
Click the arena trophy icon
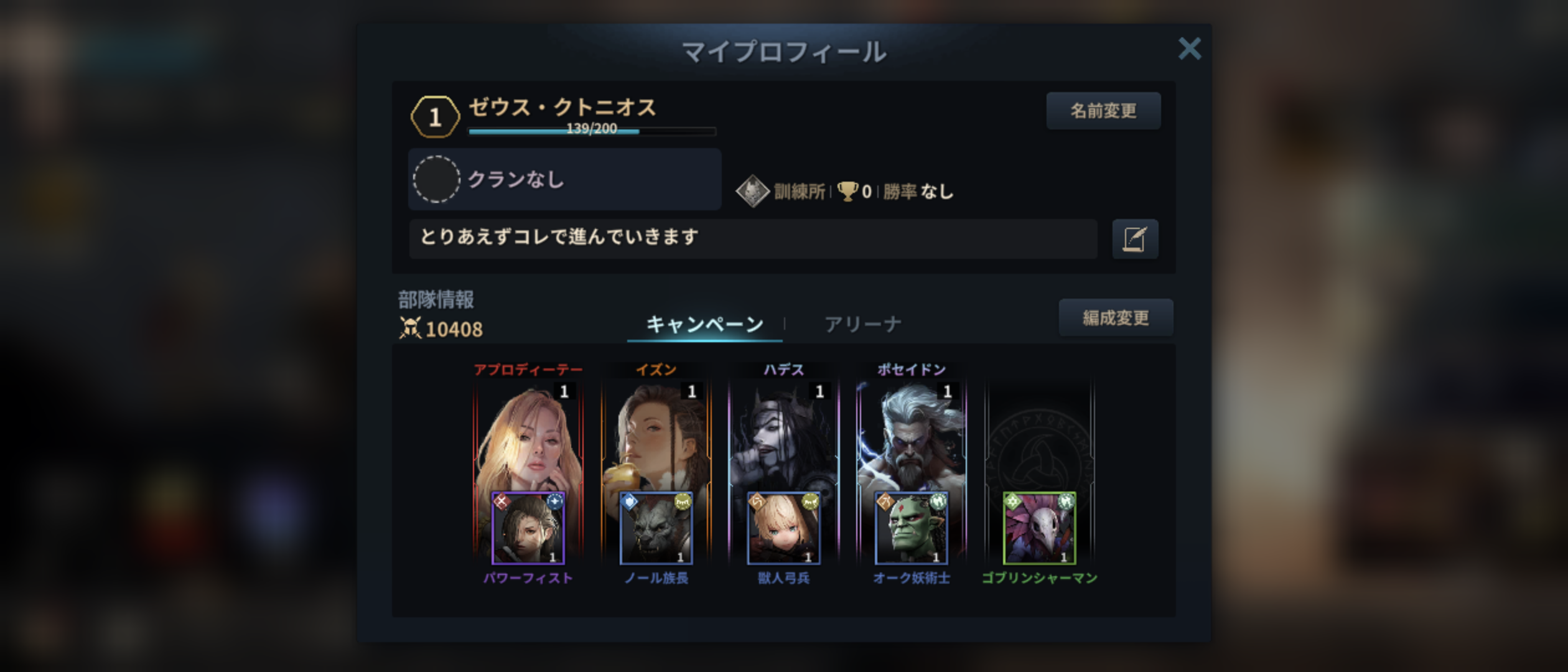[847, 191]
